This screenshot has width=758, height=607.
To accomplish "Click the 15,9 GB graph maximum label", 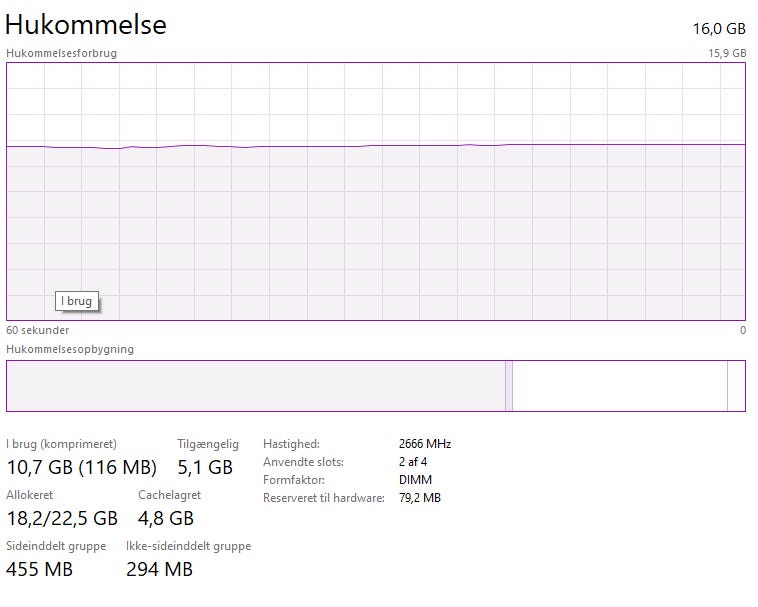I will pos(727,53).
